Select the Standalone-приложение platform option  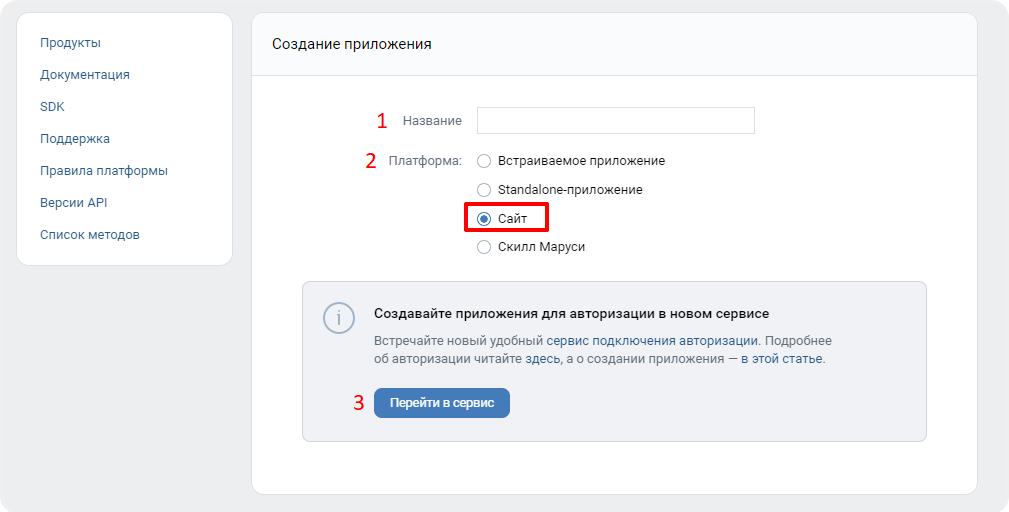[x=484, y=190]
